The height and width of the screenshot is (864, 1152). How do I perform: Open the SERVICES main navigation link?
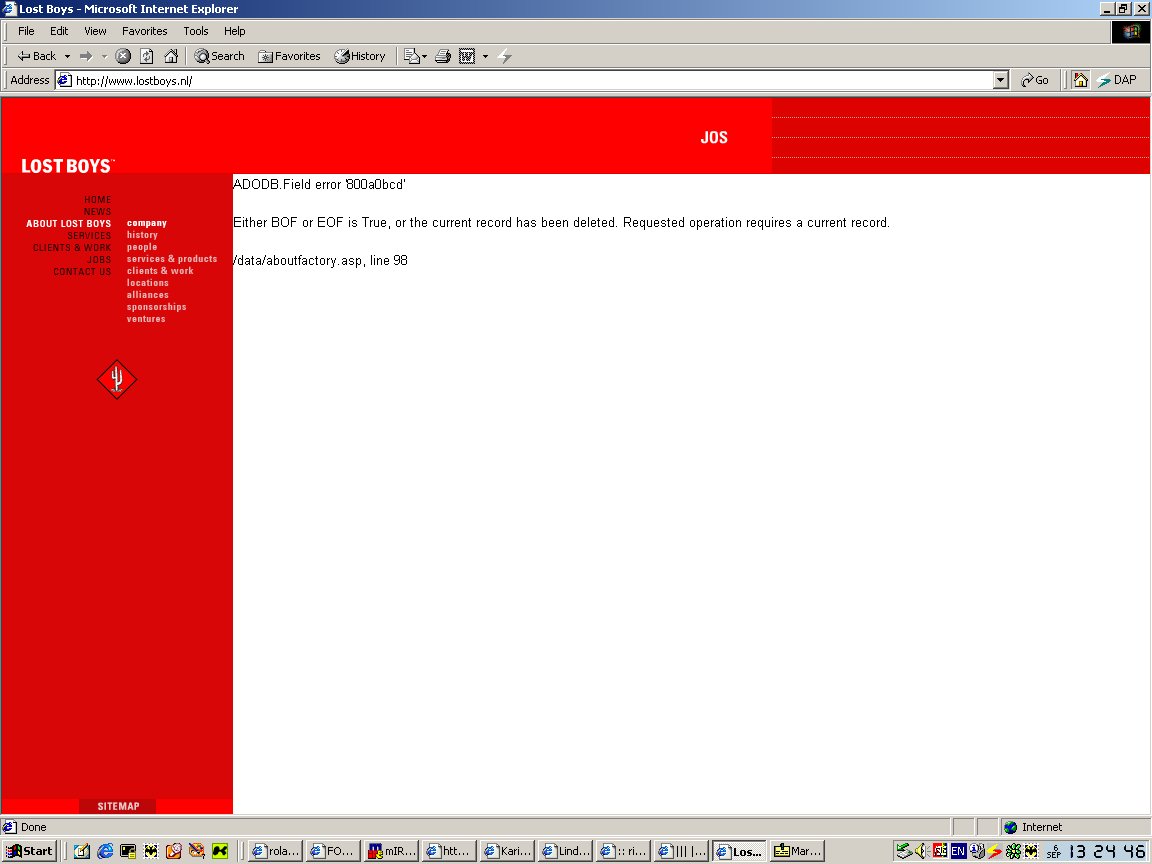[x=89, y=236]
